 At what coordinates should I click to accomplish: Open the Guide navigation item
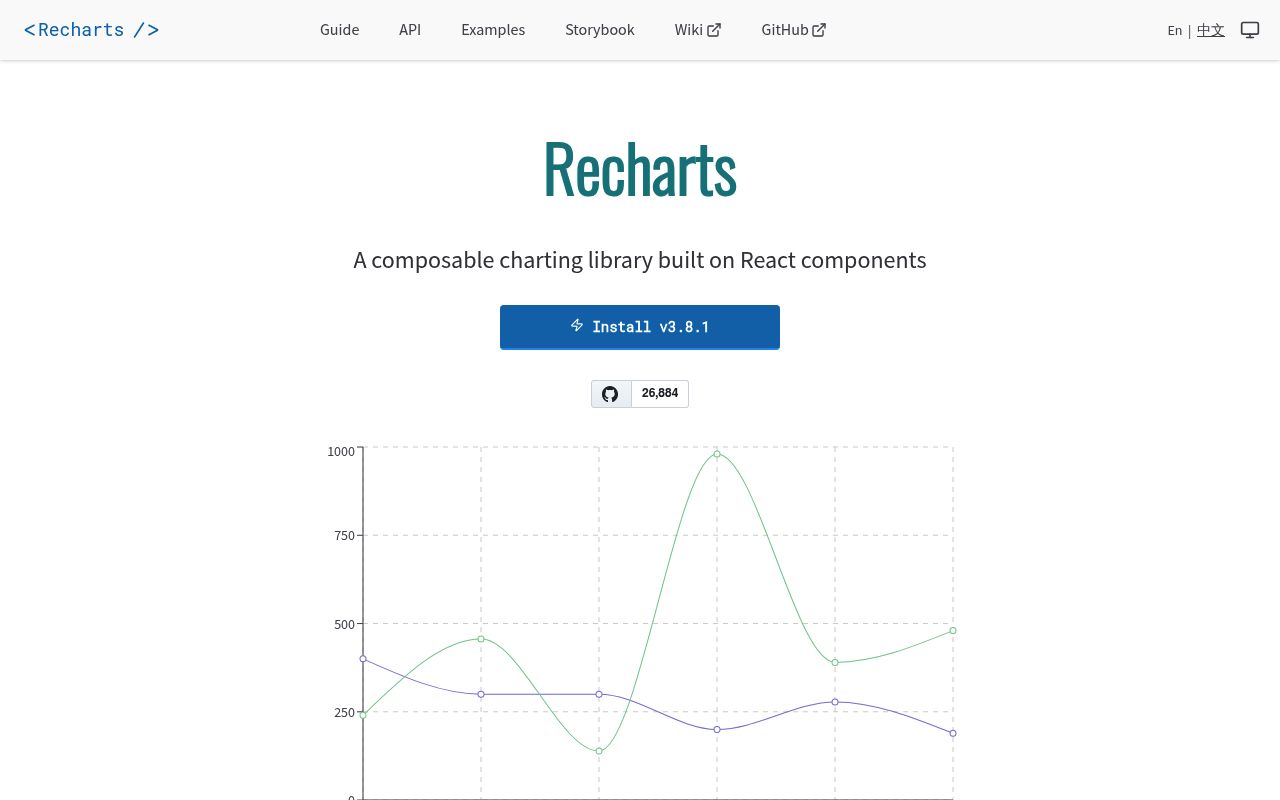click(339, 29)
